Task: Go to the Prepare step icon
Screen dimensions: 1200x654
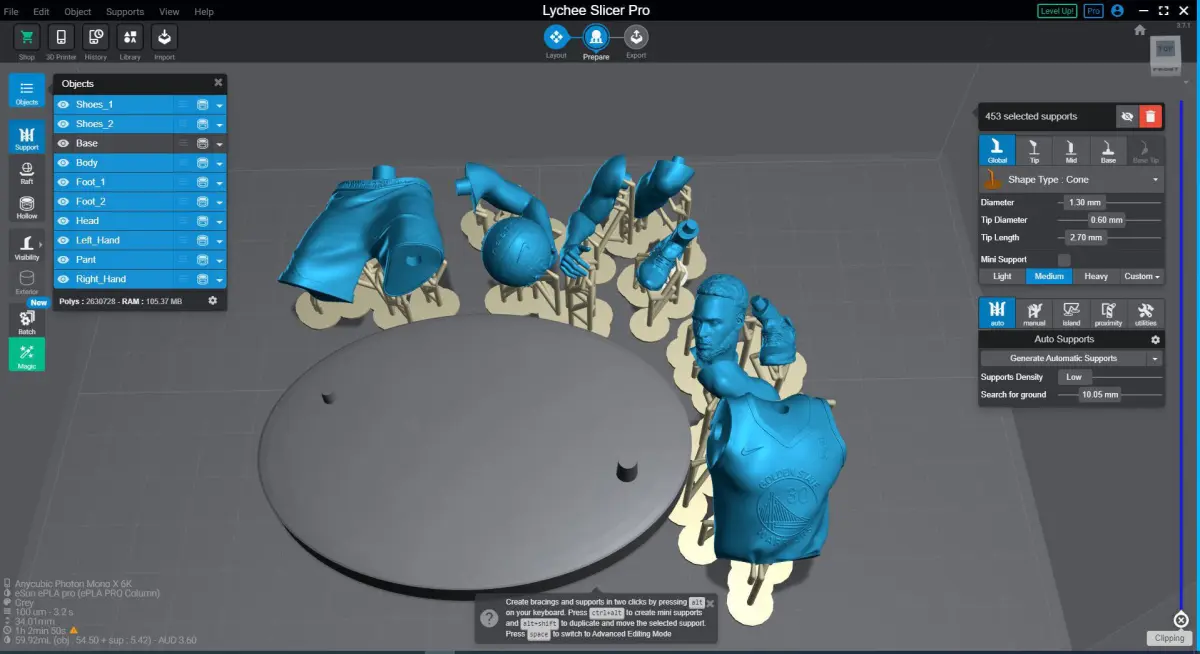Action: point(596,37)
